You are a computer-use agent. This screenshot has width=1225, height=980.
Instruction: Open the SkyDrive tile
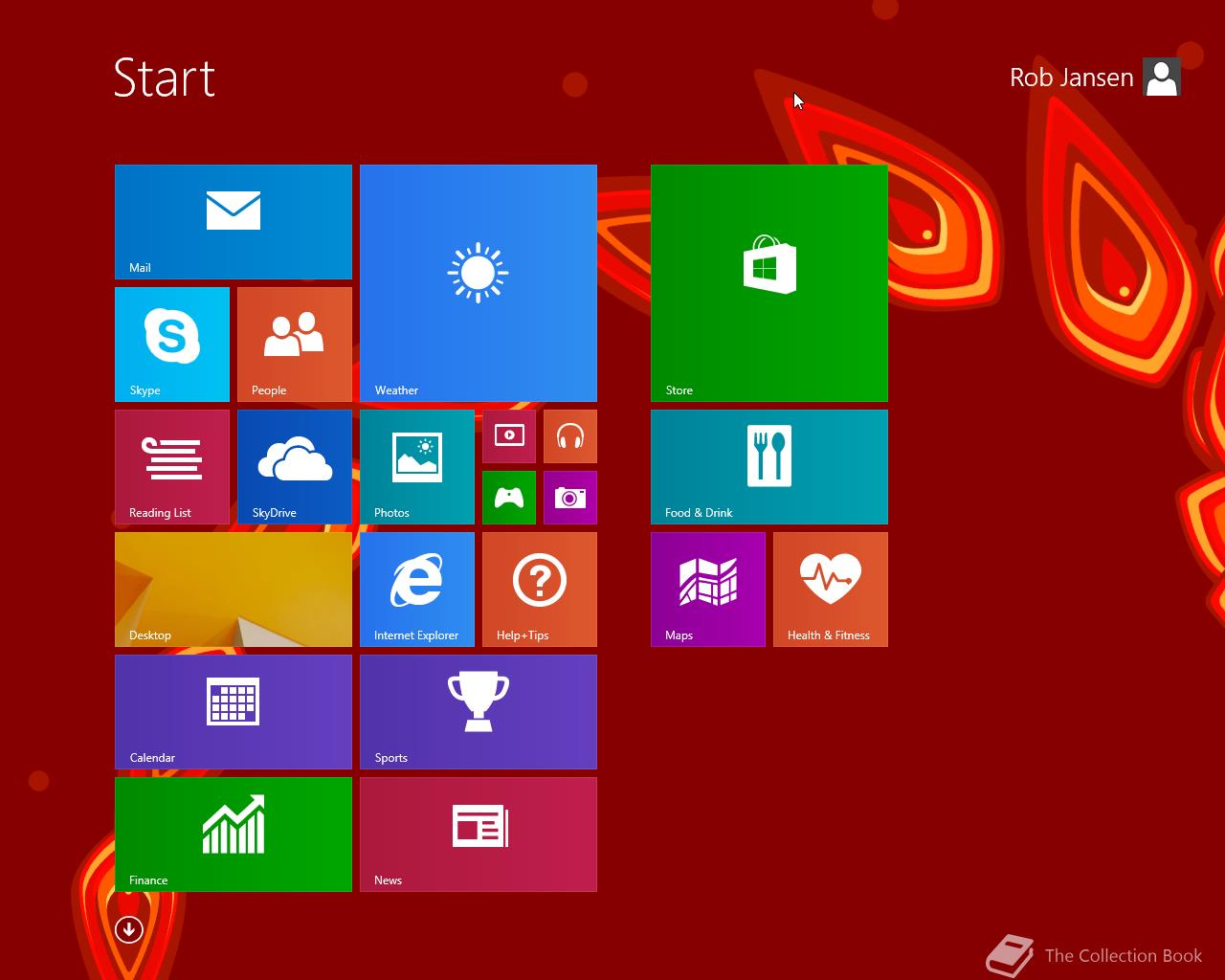(295, 467)
